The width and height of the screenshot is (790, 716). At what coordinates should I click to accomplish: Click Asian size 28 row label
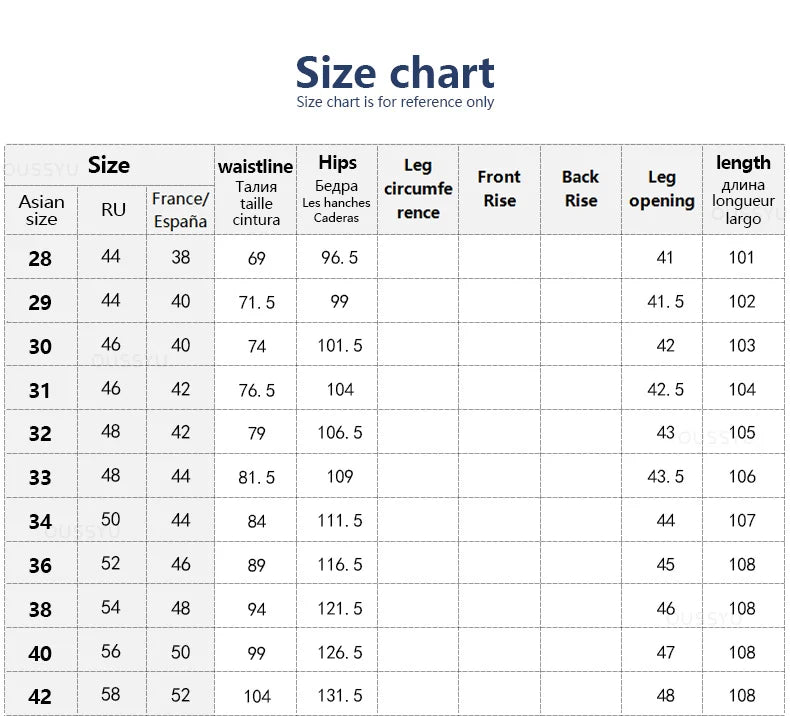coord(40,259)
